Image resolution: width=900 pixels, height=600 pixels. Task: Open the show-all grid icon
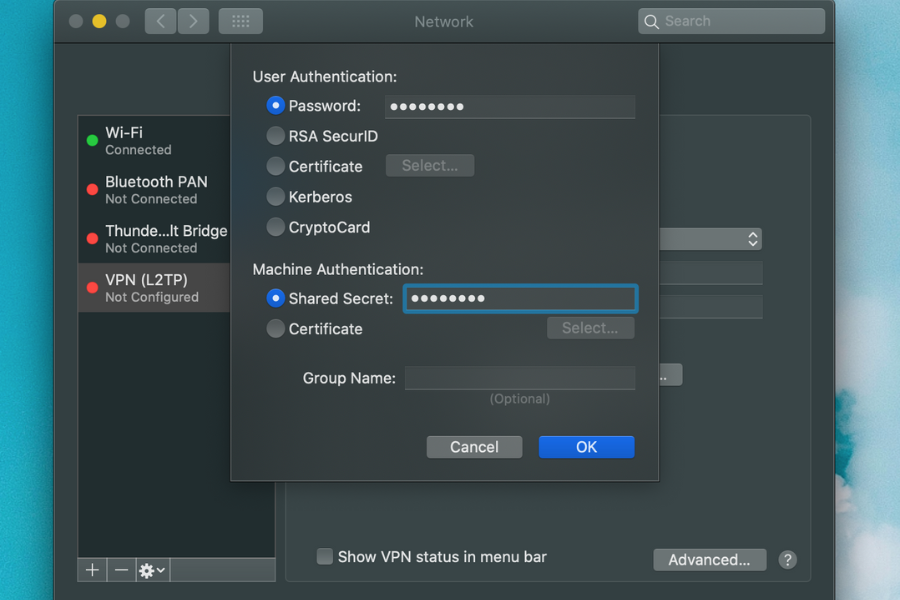[240, 21]
